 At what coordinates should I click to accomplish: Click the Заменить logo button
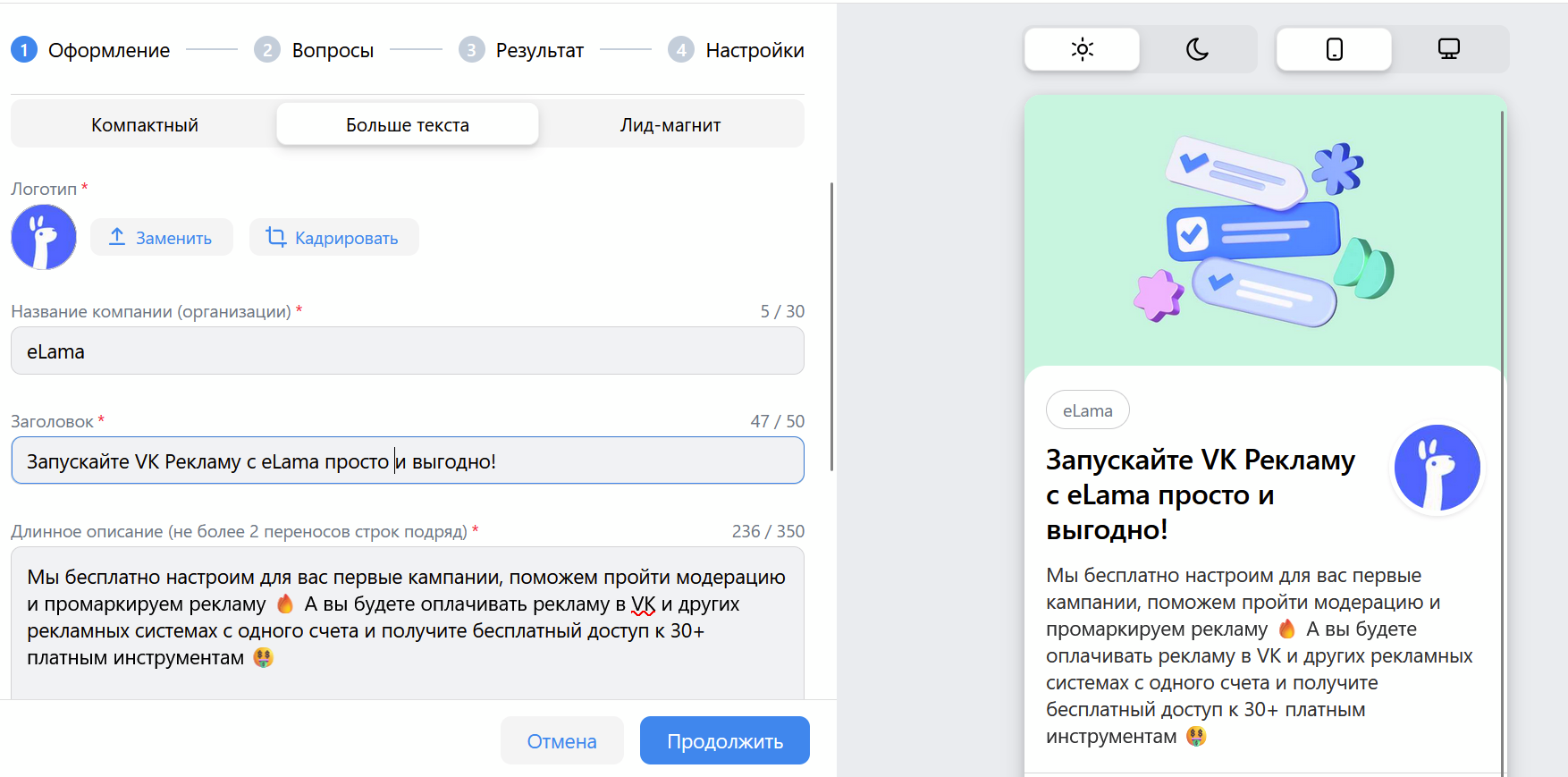point(162,237)
